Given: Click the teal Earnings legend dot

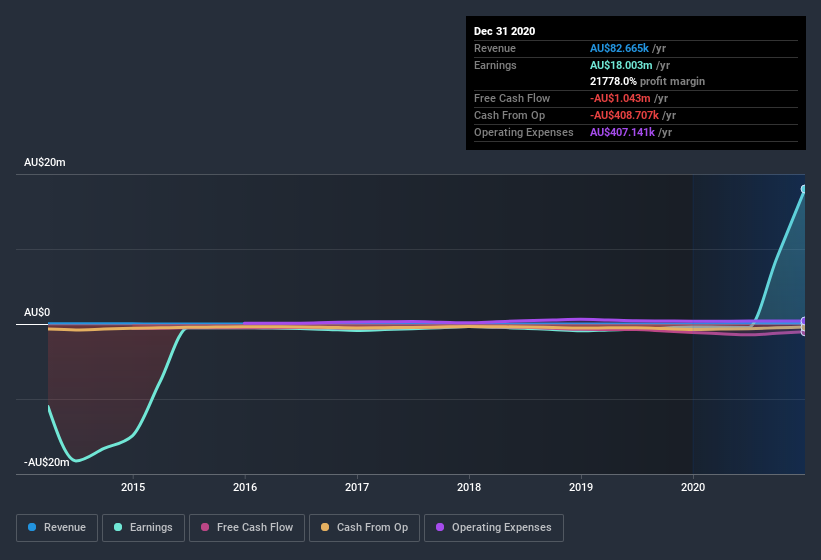Looking at the screenshot, I should 118,527.
